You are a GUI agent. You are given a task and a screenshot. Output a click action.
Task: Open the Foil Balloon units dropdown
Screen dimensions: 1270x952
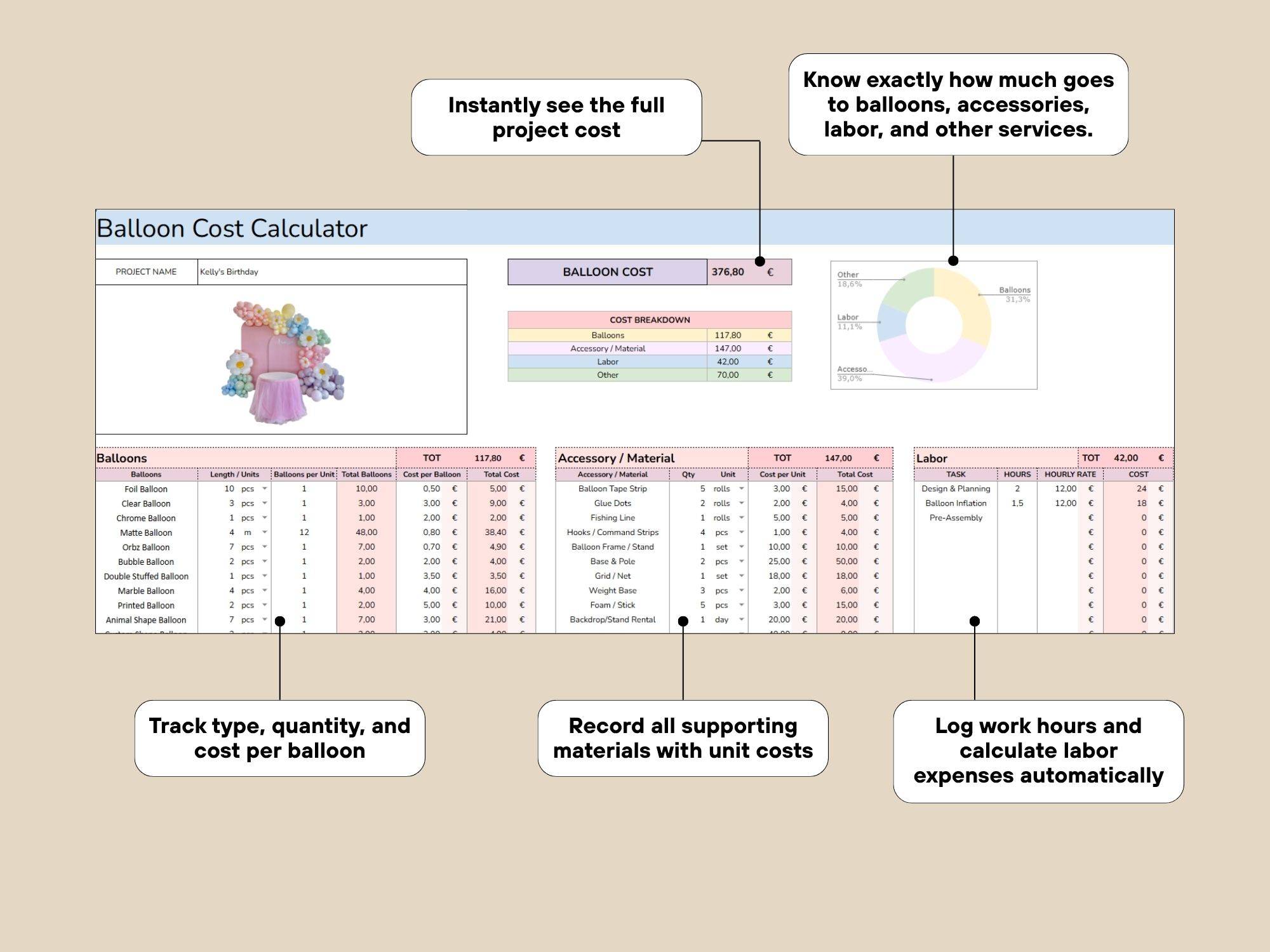click(265, 489)
